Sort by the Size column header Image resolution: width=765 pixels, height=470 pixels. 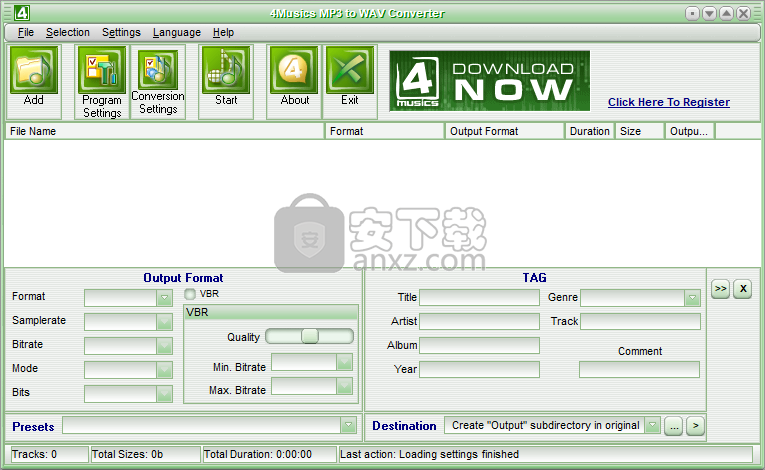(x=640, y=131)
